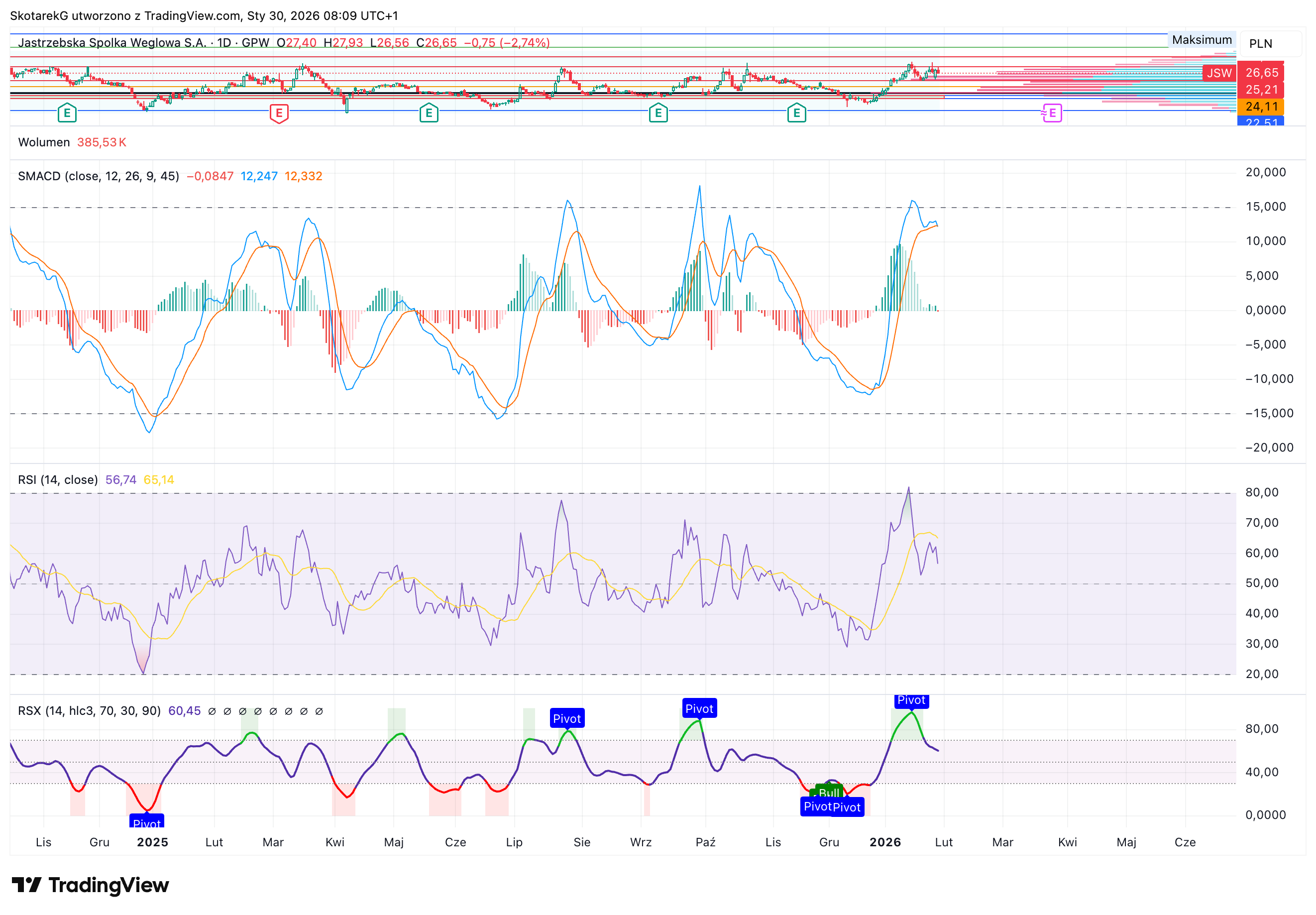Click the 15,000 level on SMACD scale
Viewport: 1316px width, 915px height.
coord(1266,207)
